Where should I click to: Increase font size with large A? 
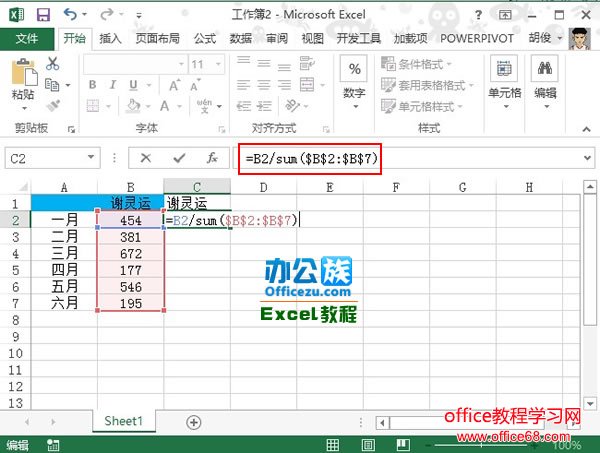point(174,85)
